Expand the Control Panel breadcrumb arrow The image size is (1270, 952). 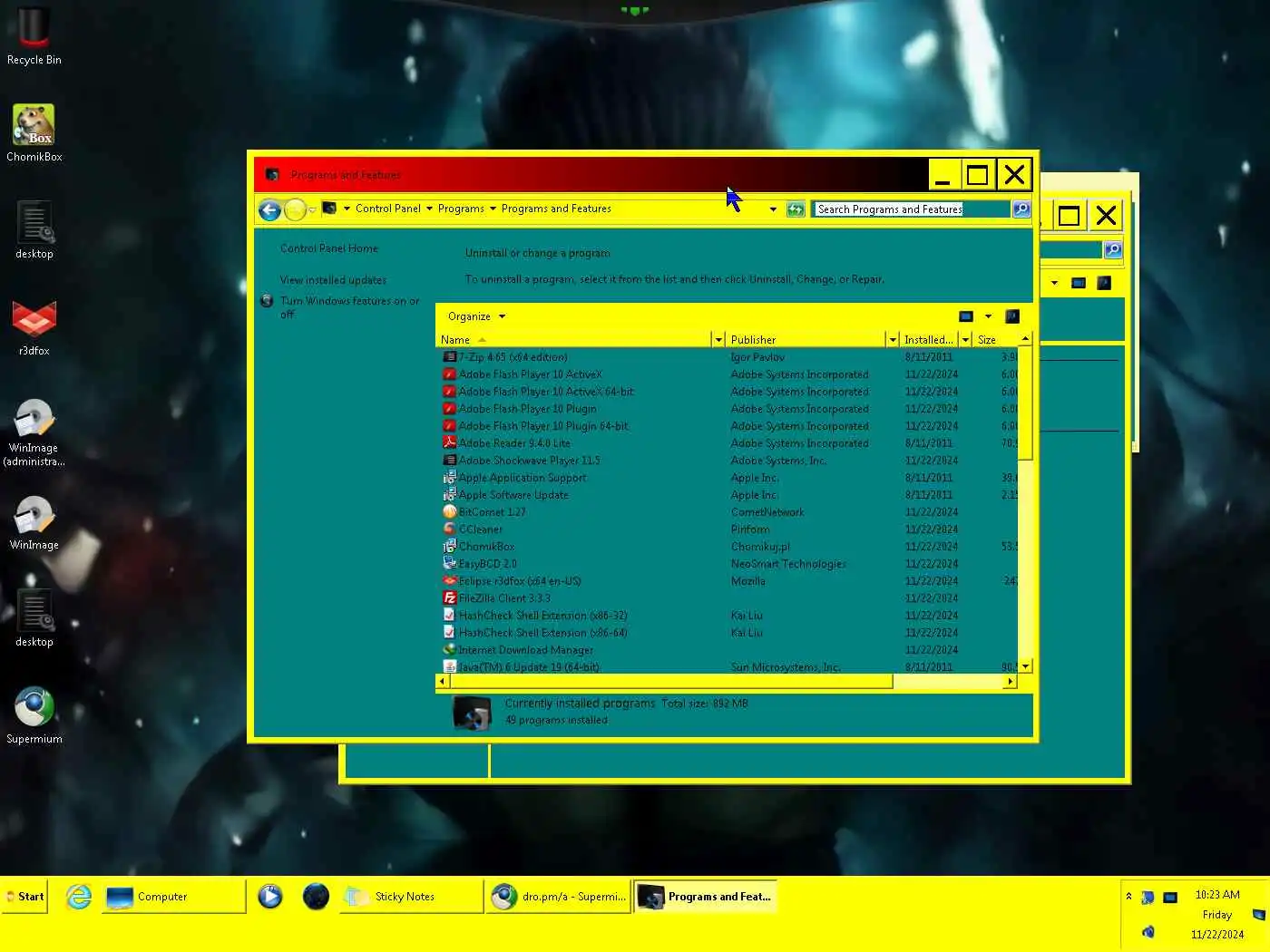[x=429, y=209]
